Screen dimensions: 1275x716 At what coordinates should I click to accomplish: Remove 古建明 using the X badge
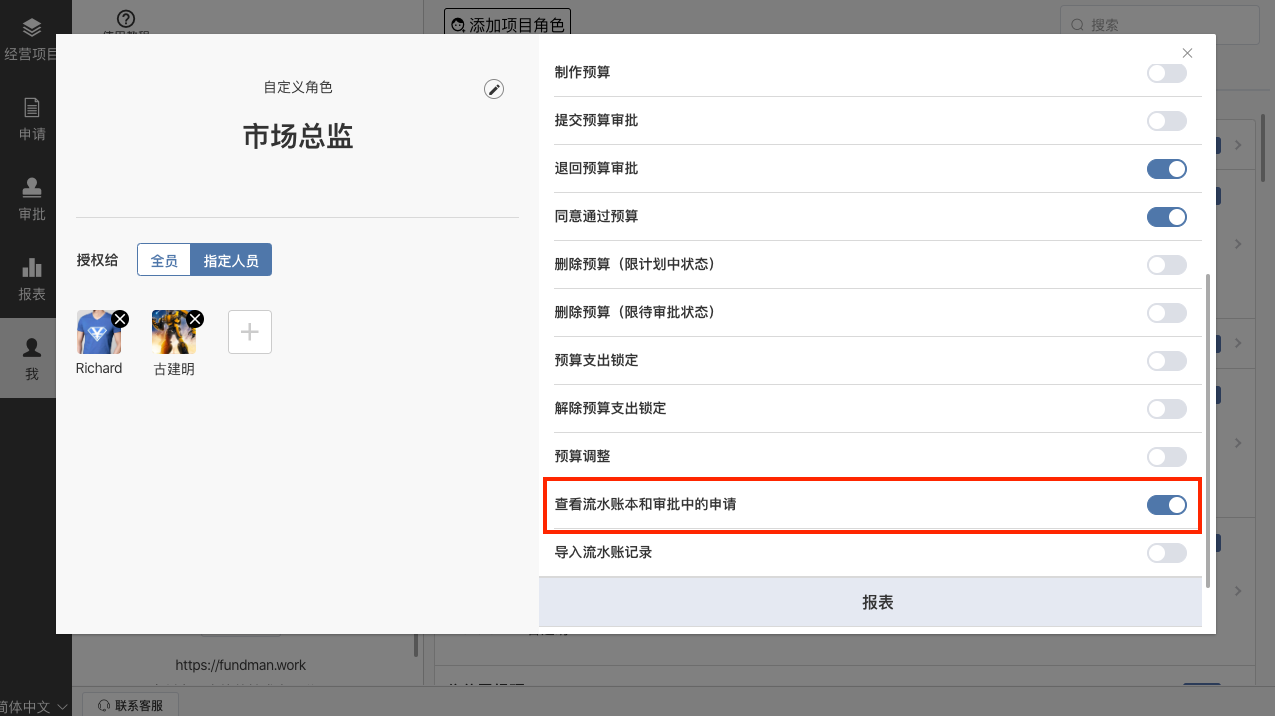tap(195, 319)
